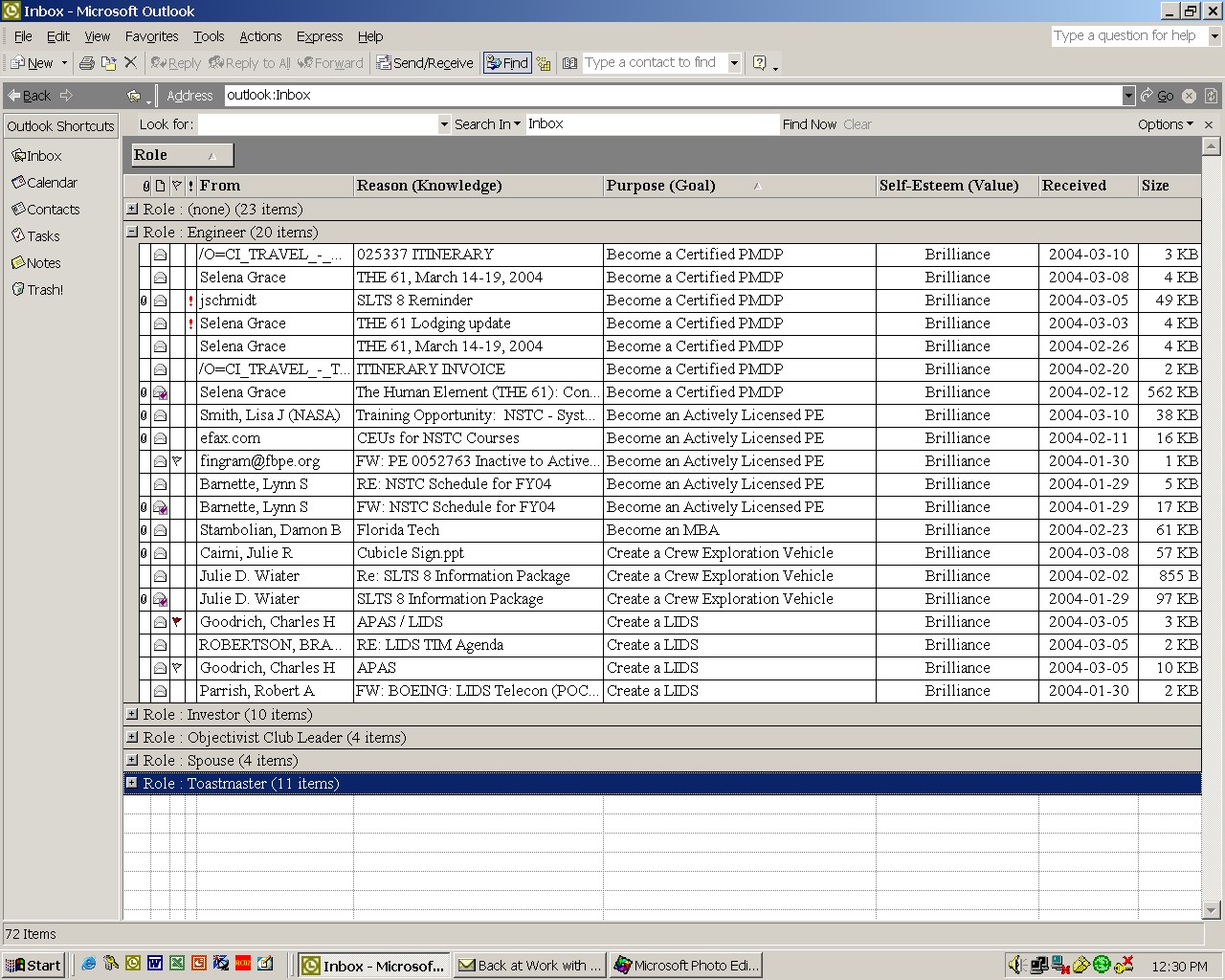Launch Word from the quick launch bar

(x=155, y=965)
